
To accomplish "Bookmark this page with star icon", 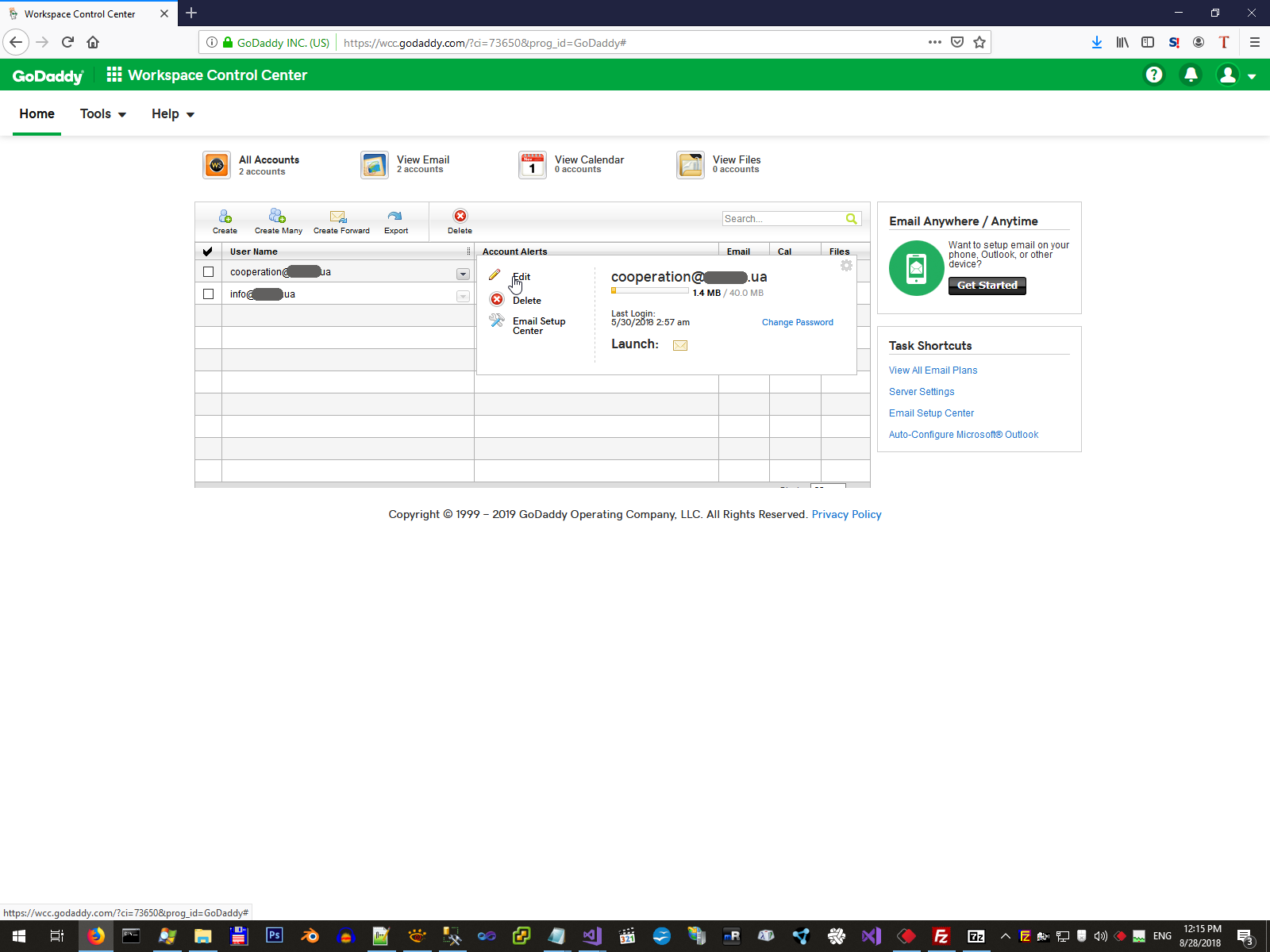I will pyautogui.click(x=979, y=42).
